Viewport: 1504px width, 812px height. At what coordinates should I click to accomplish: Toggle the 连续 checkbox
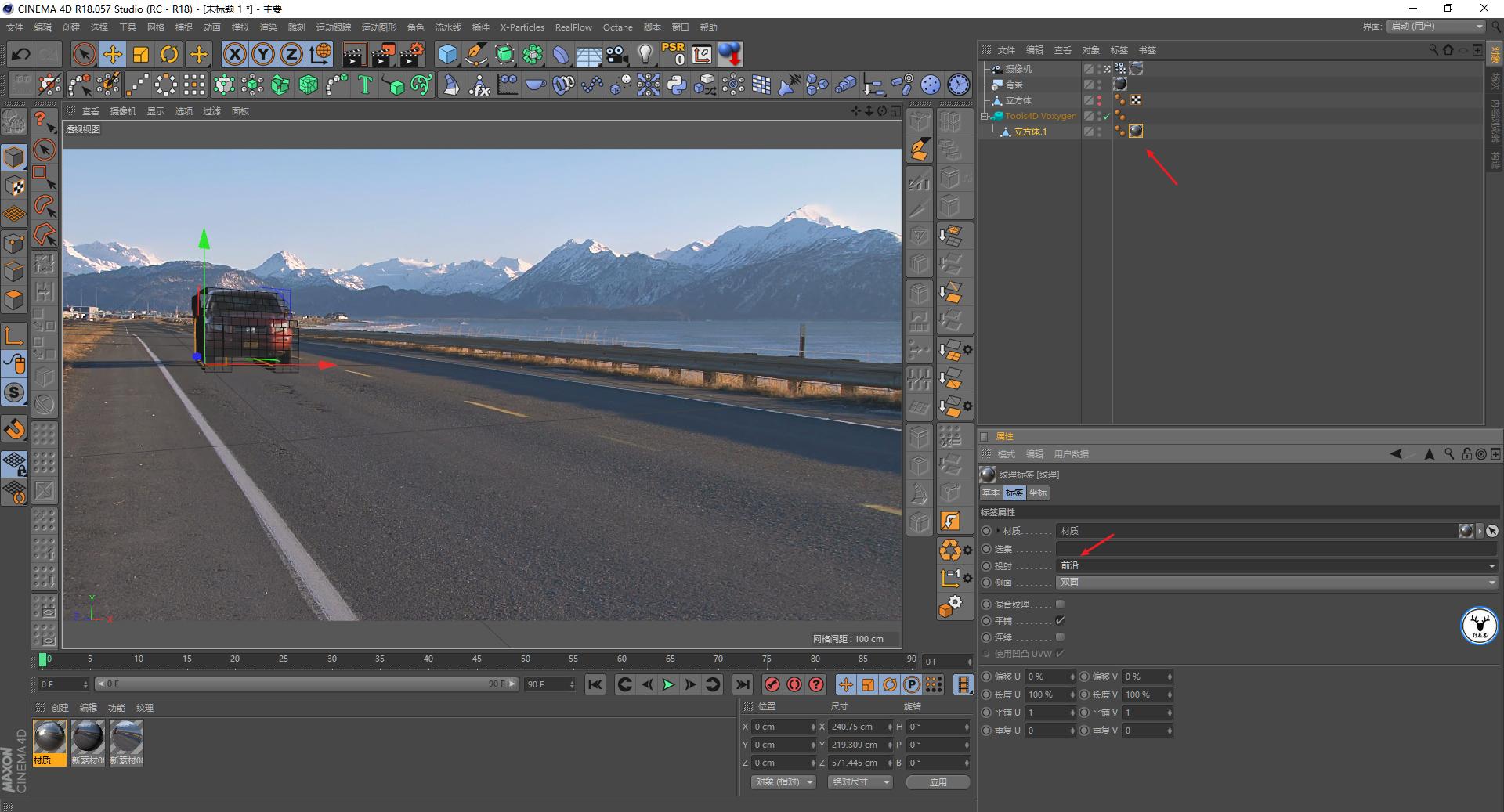coord(1060,637)
